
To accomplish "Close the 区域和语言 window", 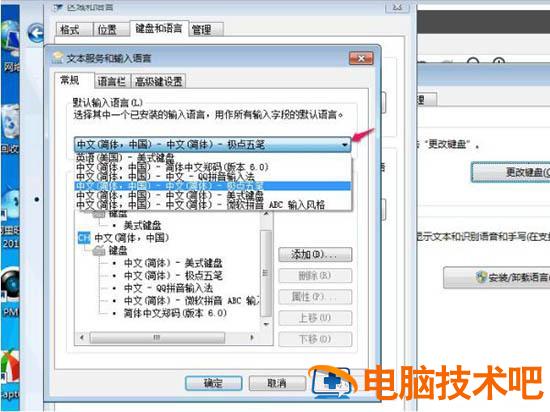I will (397, 7).
